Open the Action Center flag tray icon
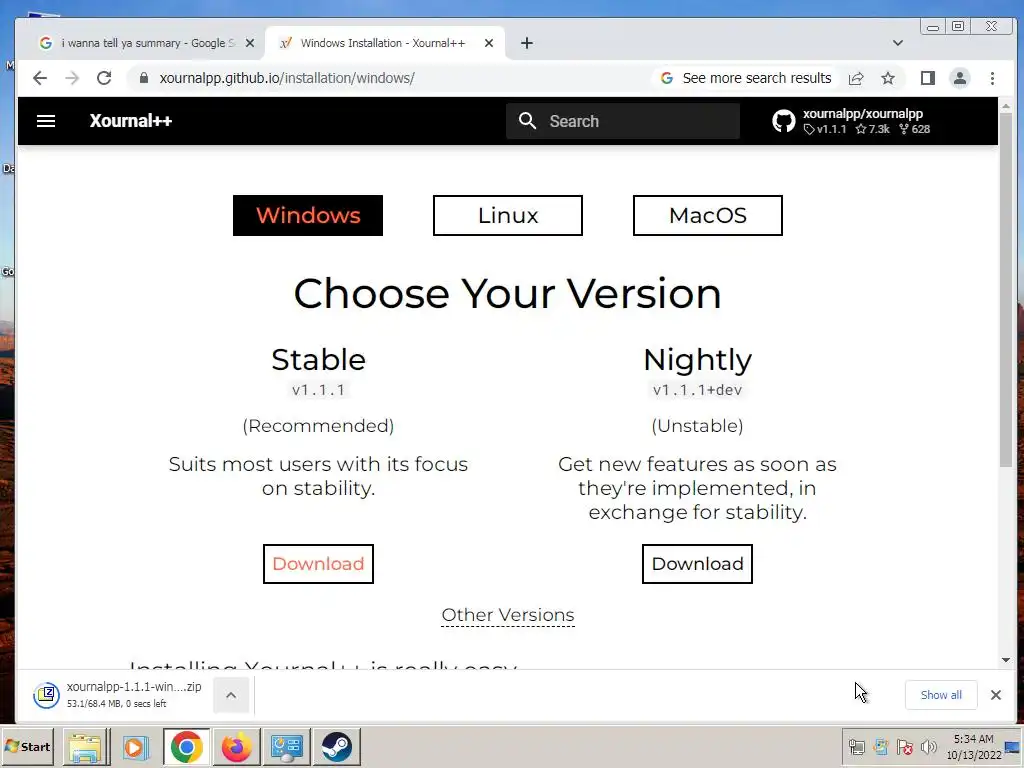This screenshot has width=1024, height=768. pos(904,746)
